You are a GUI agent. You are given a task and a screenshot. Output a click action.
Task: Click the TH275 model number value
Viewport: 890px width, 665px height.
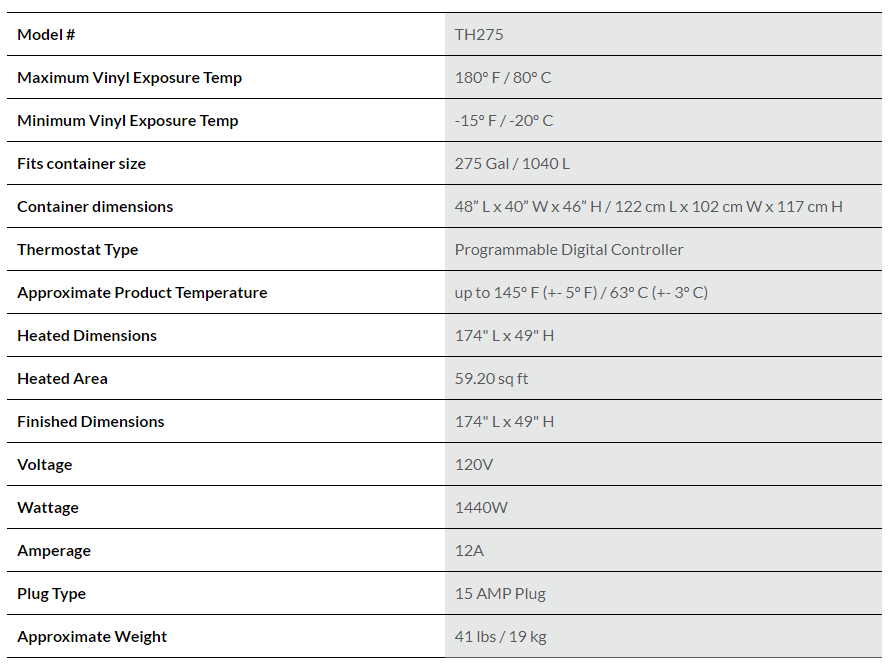[x=479, y=35]
